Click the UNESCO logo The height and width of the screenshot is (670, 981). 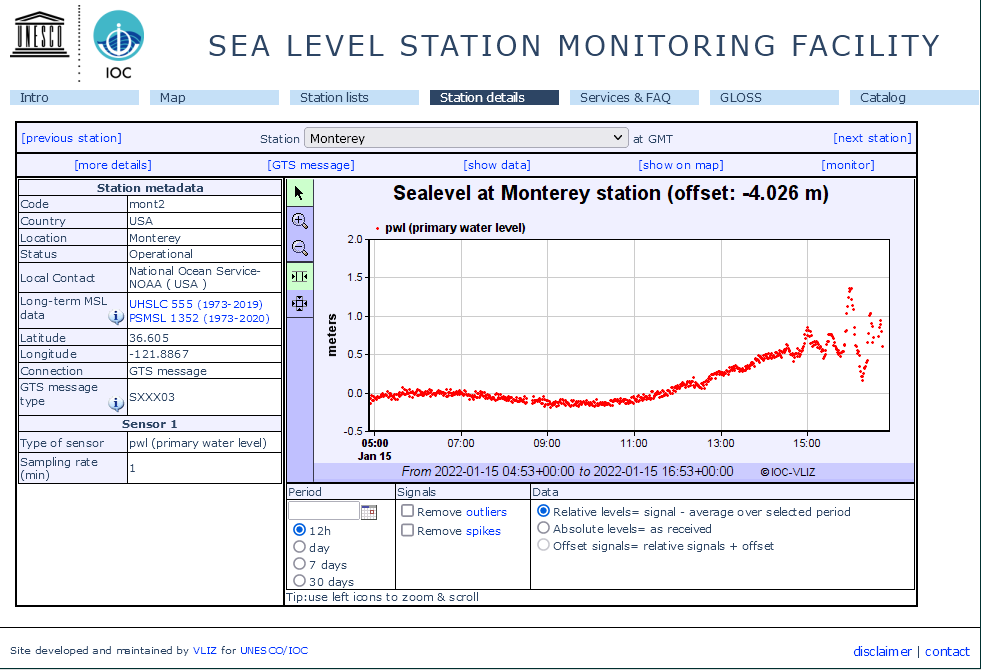[39, 35]
